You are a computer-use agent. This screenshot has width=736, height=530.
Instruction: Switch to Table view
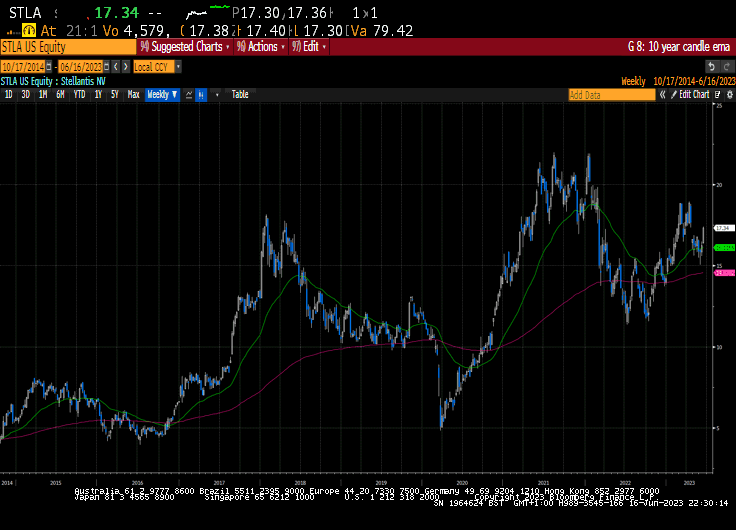240,94
